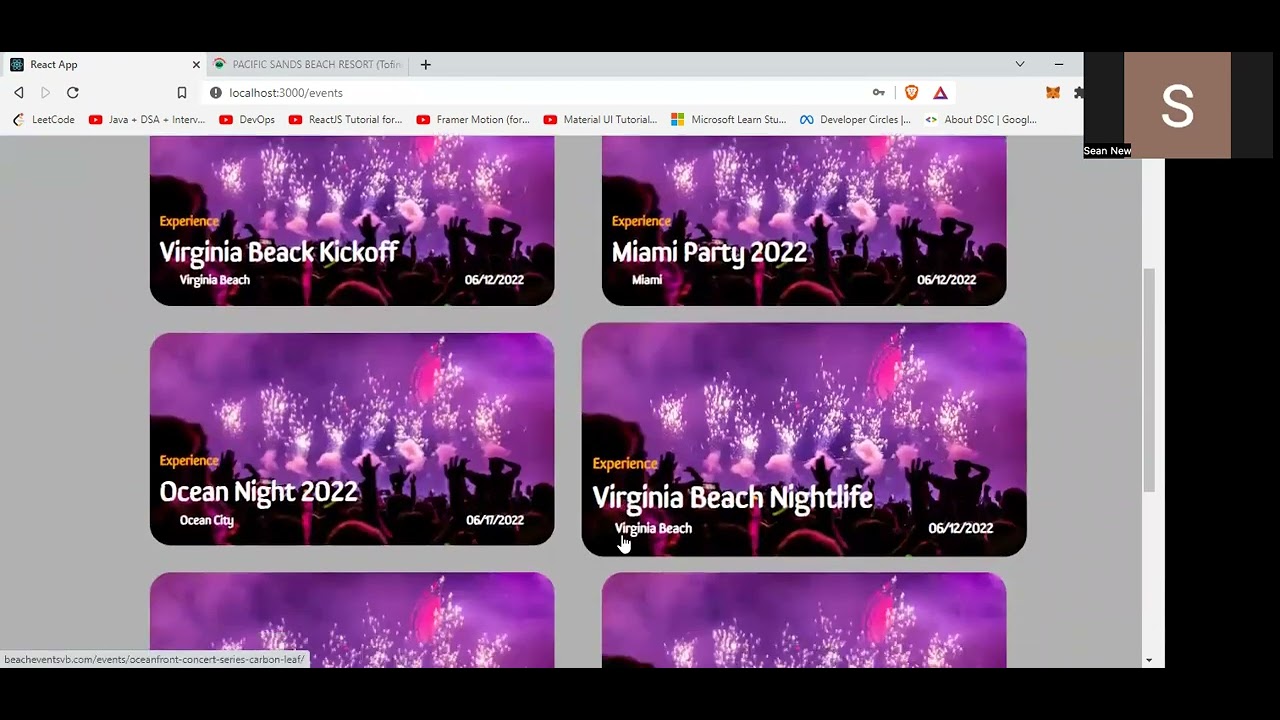Click the scrollbar down arrow
This screenshot has width=1280, height=720.
[x=1149, y=660]
